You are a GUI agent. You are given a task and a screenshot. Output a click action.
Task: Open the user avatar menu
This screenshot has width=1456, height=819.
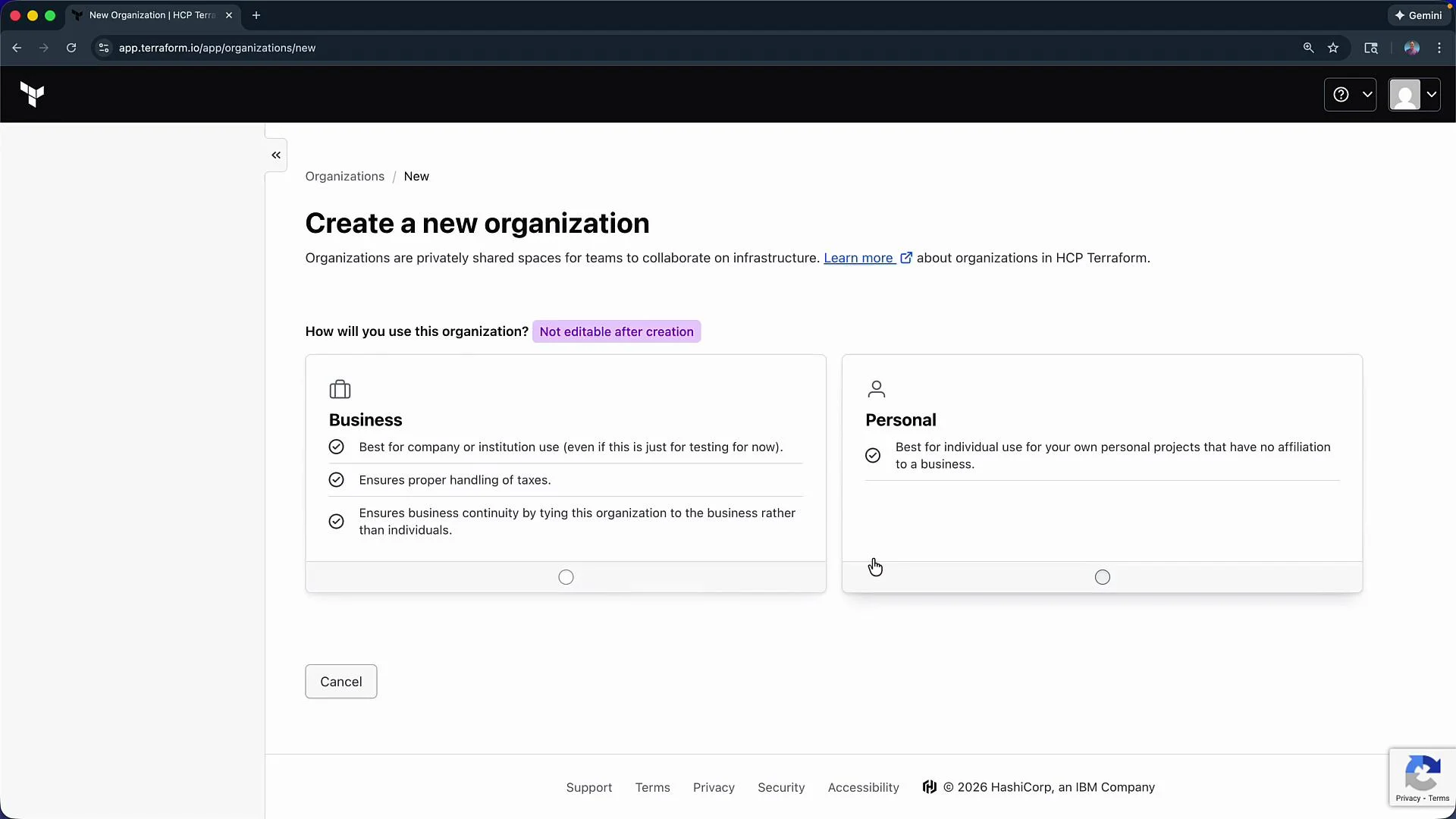click(x=1404, y=95)
